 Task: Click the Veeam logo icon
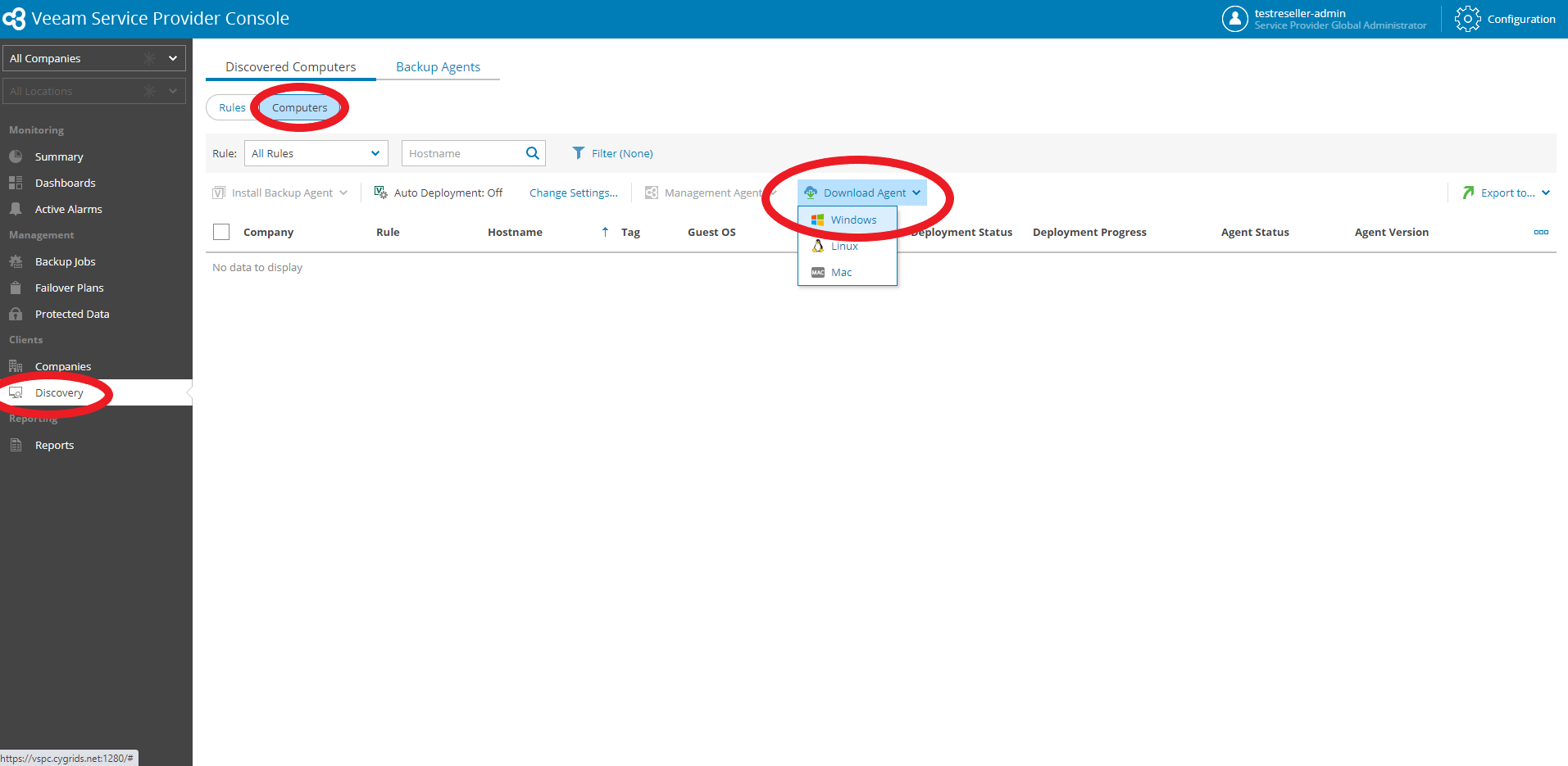pos(14,18)
